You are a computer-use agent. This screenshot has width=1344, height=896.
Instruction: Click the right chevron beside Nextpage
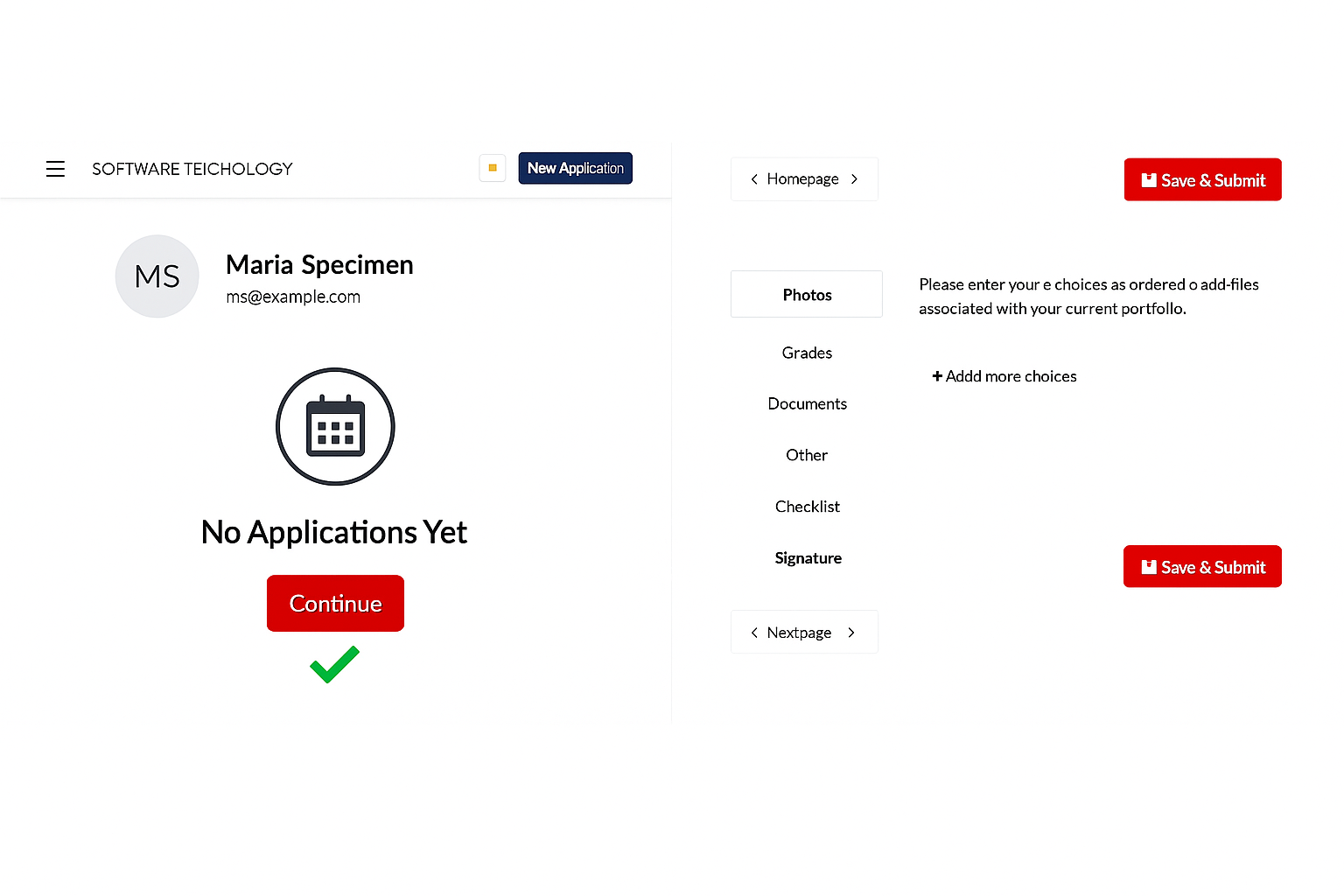tap(851, 633)
